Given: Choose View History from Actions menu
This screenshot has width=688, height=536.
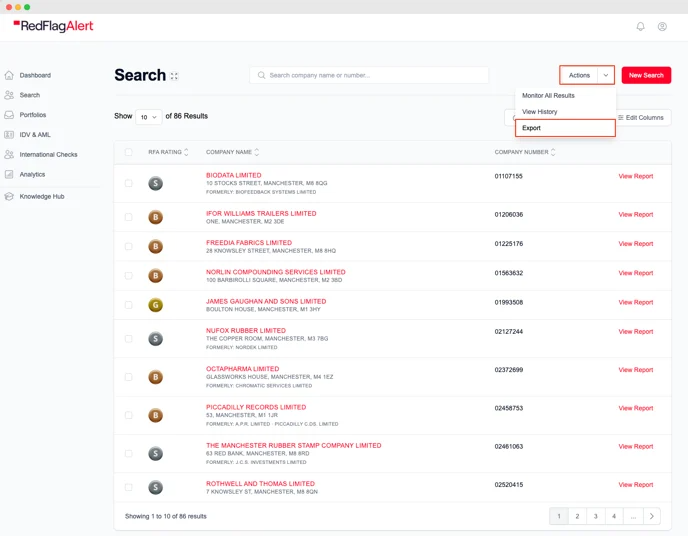Looking at the screenshot, I should tap(566, 112).
